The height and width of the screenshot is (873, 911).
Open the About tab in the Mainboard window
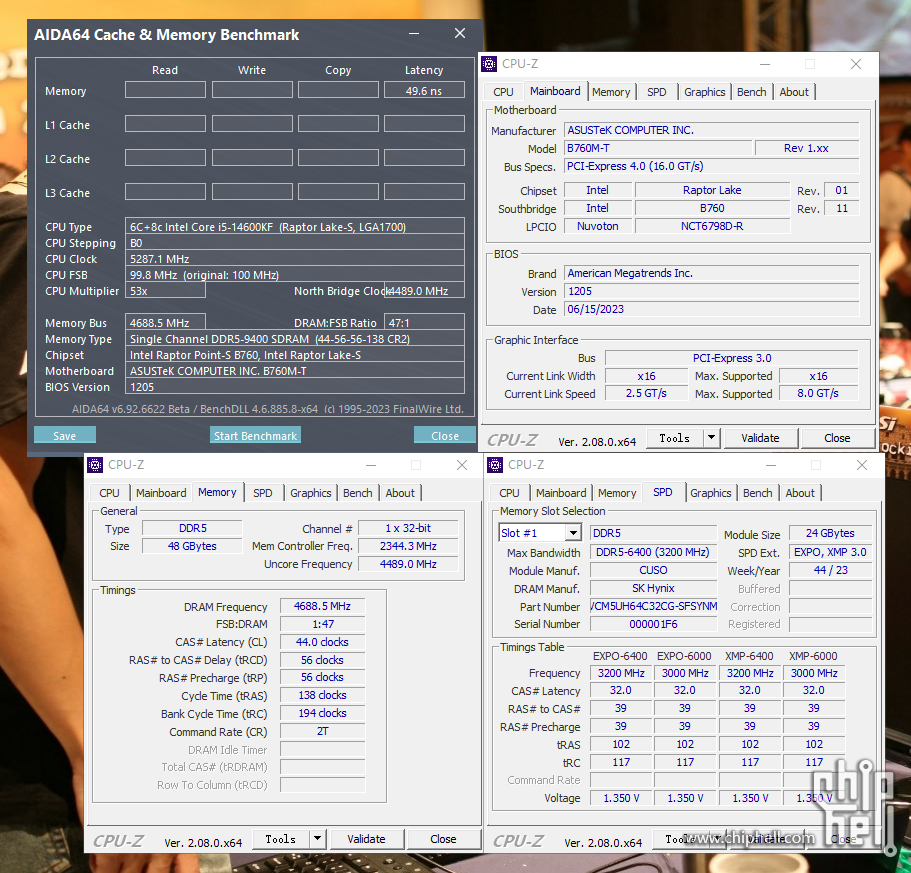pyautogui.click(x=794, y=92)
